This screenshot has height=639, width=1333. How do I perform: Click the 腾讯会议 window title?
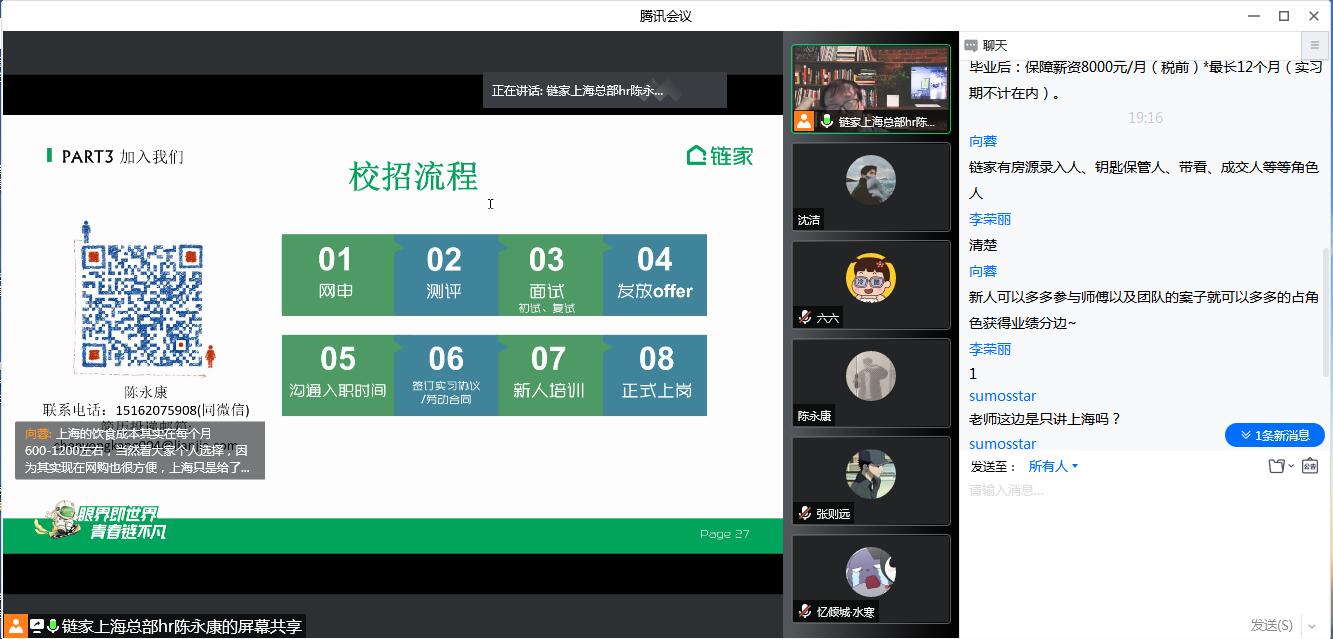(666, 16)
